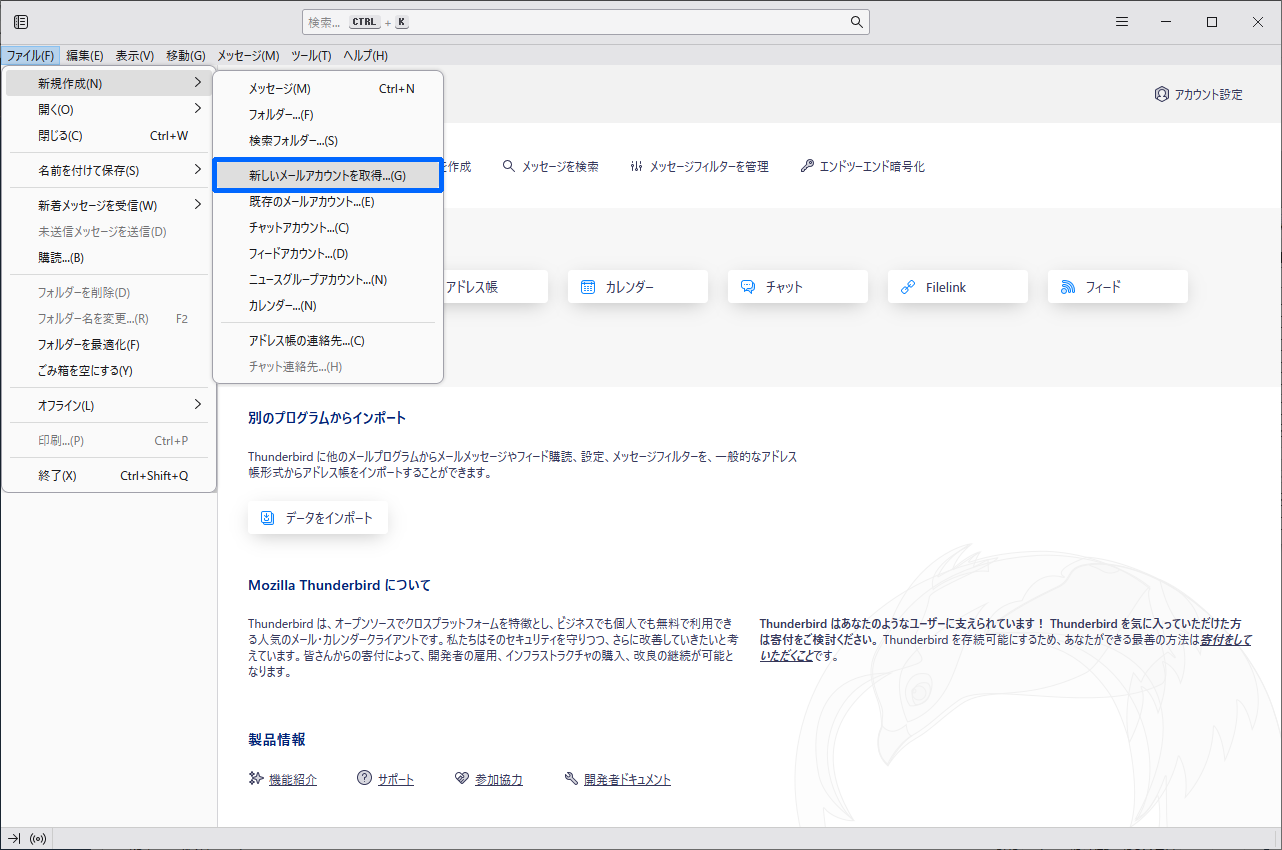The height and width of the screenshot is (850, 1282).
Task: Click the key icon beside エンドツーエンド暗号化
Action: [x=807, y=166]
